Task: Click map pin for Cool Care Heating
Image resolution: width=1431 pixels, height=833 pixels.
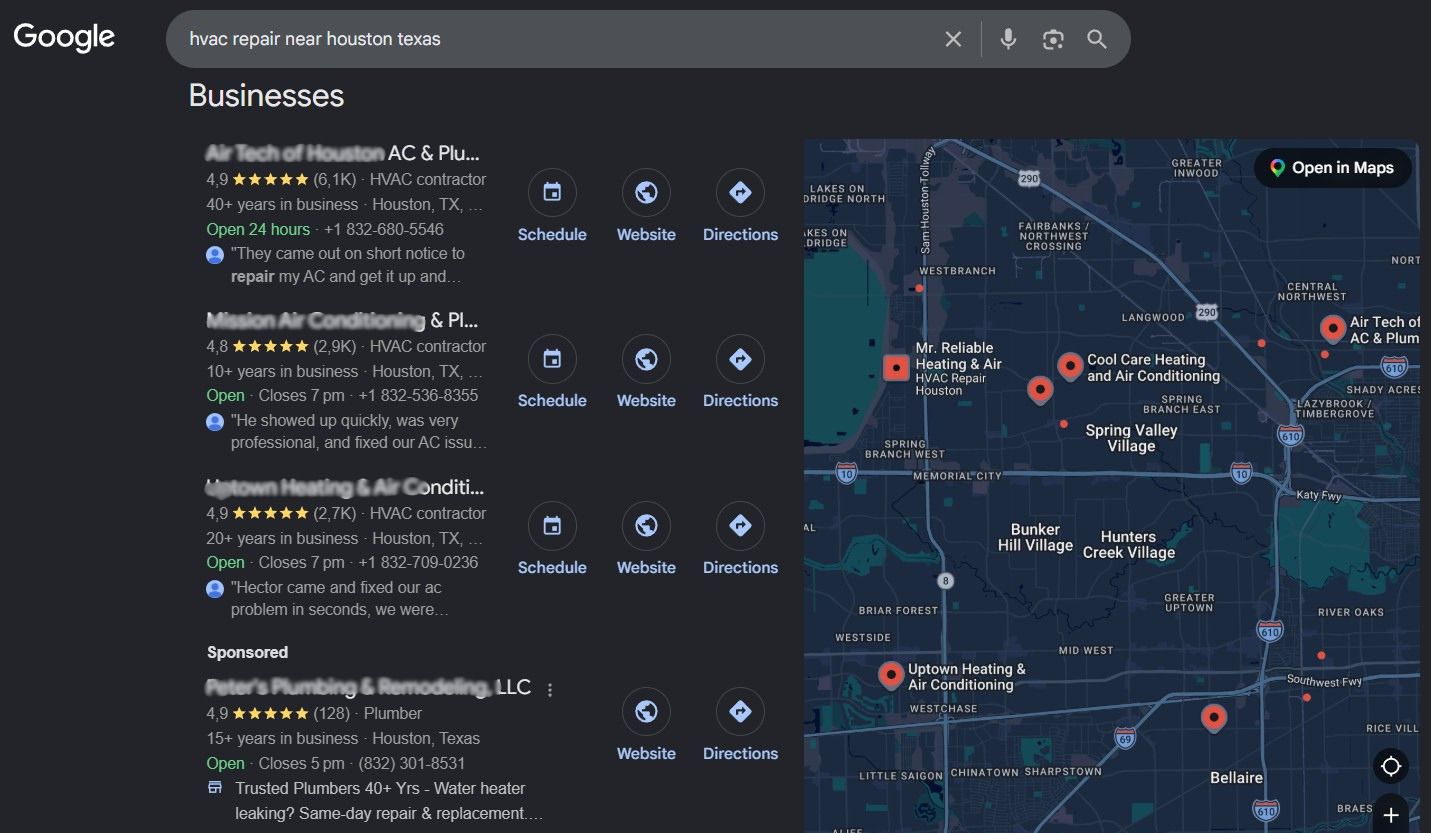Action: (1070, 366)
